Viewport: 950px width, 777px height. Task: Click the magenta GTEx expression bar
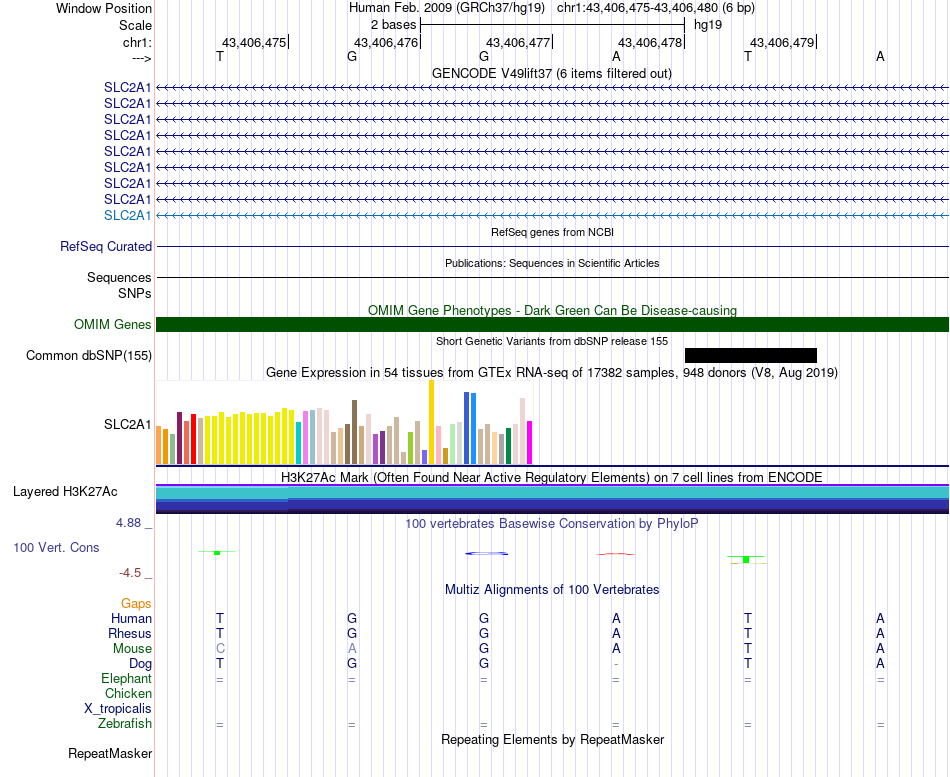click(x=530, y=442)
